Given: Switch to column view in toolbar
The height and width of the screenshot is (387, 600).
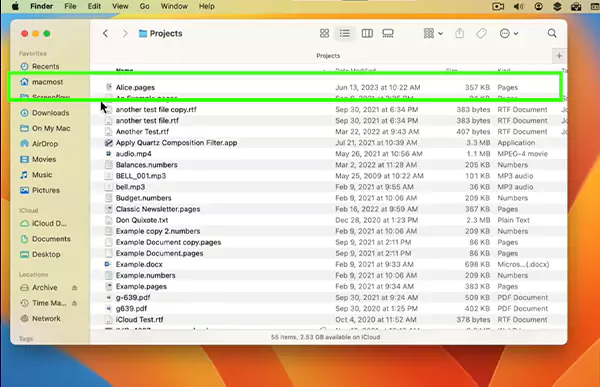Looking at the screenshot, I should point(367,34).
